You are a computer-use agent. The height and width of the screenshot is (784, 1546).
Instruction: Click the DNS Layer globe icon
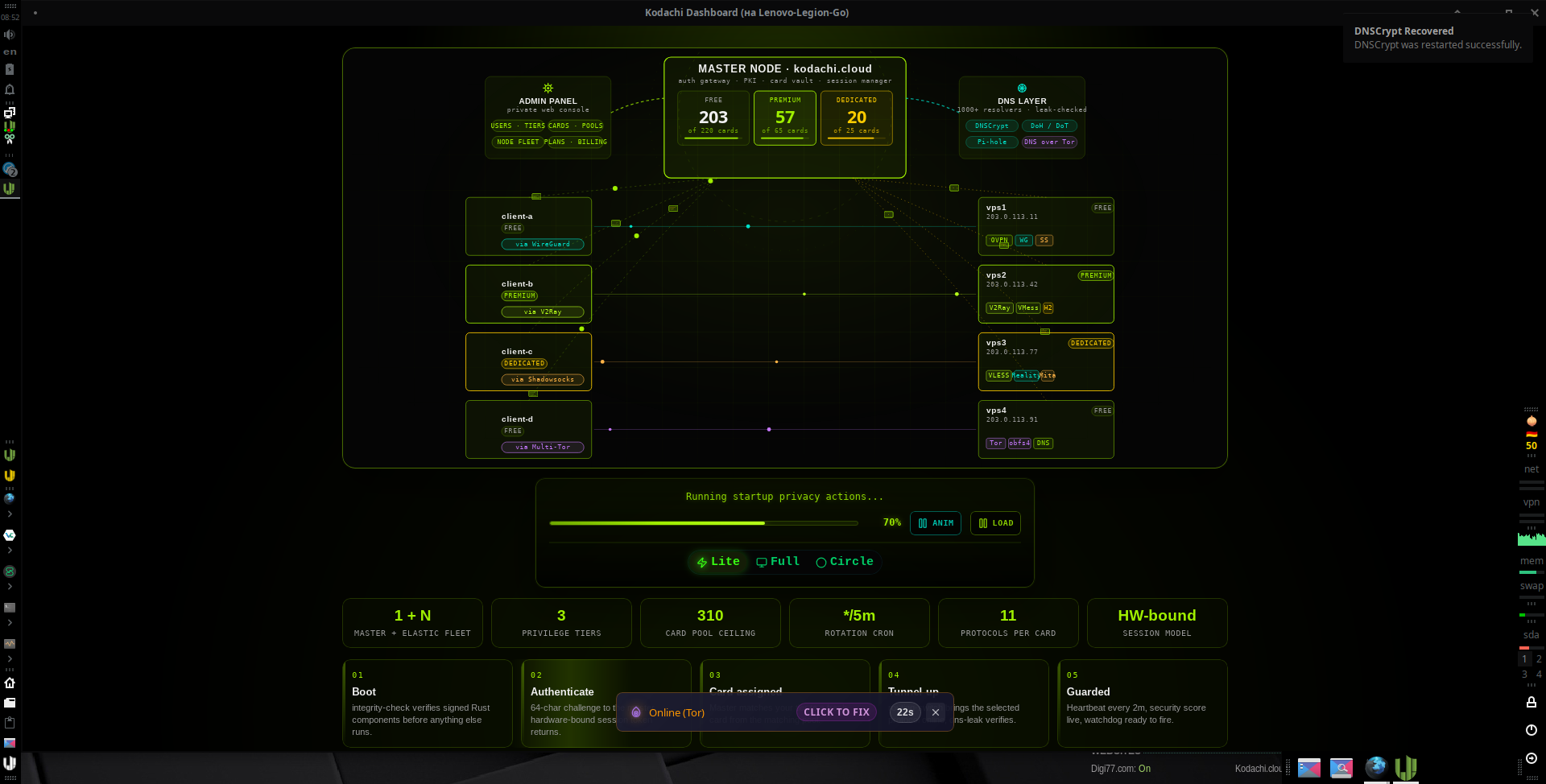[x=1022, y=88]
